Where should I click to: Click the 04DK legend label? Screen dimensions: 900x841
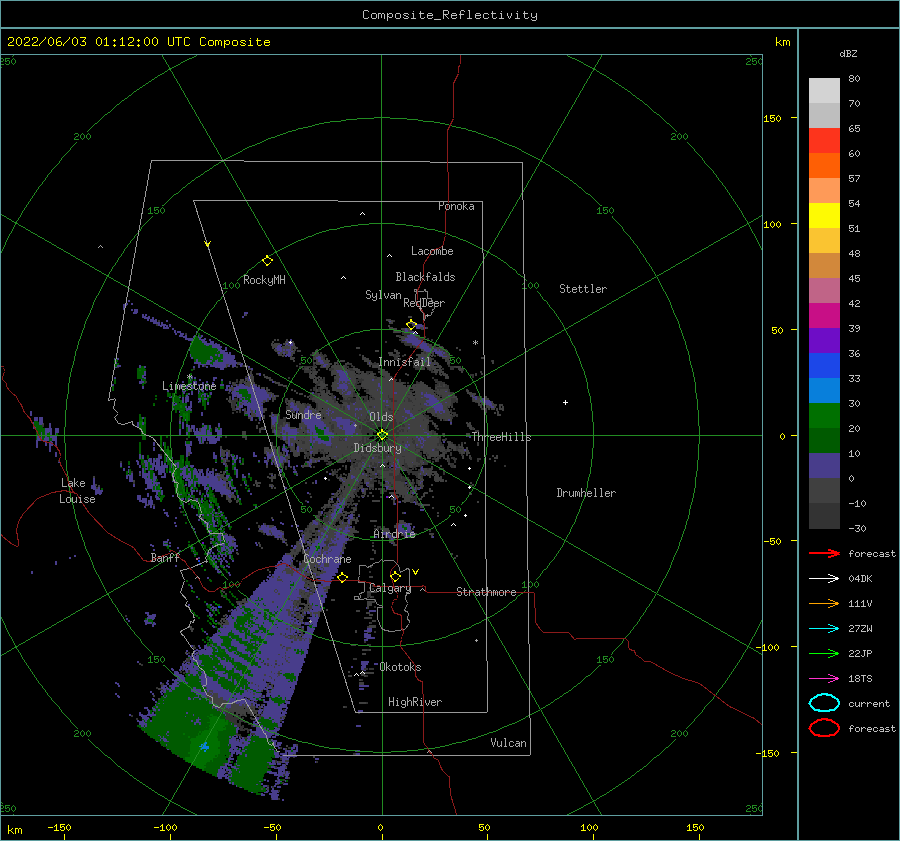pyautogui.click(x=860, y=578)
